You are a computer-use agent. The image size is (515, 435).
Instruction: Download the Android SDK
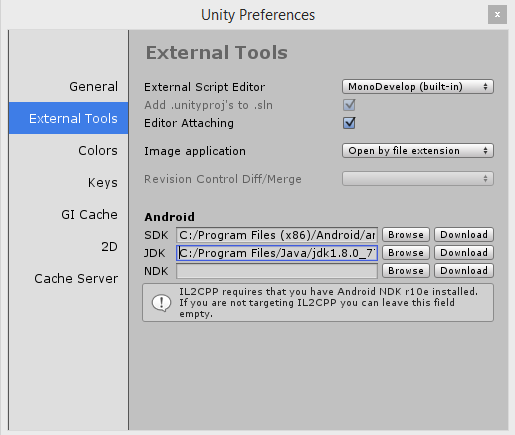tap(464, 235)
